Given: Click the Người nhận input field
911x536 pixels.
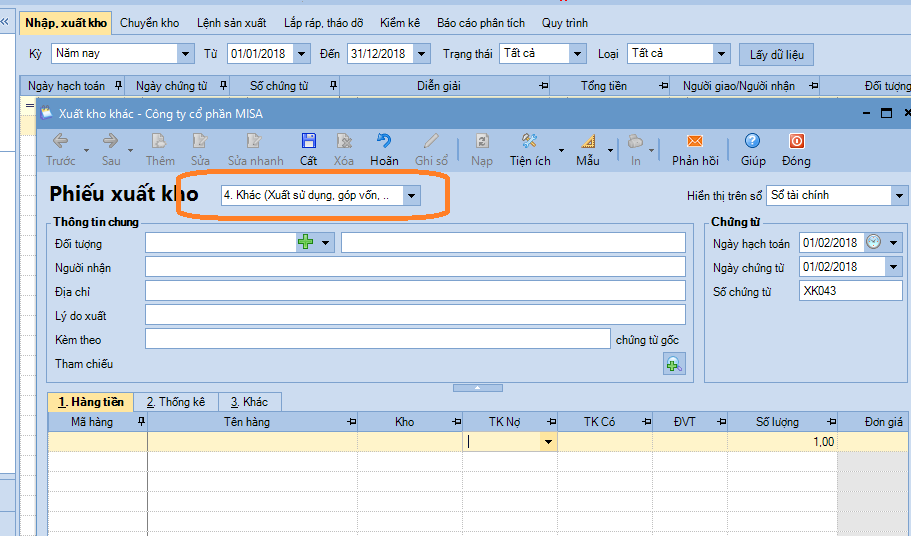Looking at the screenshot, I should coord(415,267).
